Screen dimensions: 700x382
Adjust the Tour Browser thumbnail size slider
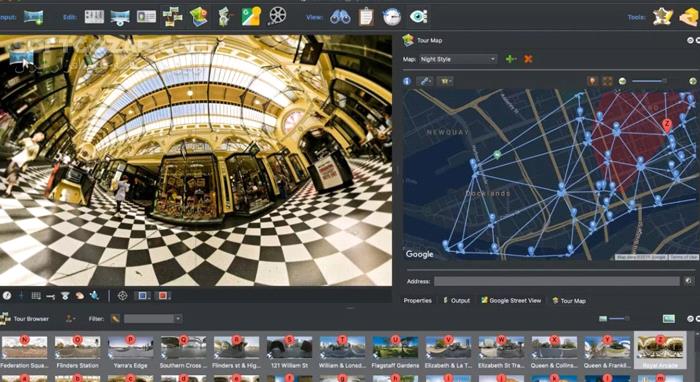tap(619, 318)
